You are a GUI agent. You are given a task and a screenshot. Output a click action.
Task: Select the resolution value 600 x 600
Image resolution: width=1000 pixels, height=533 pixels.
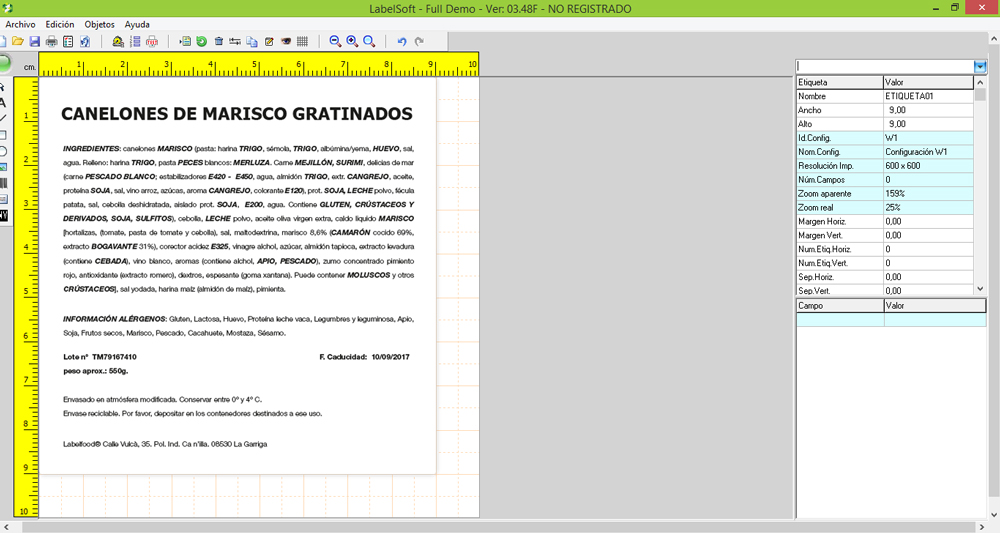pyautogui.click(x=928, y=166)
